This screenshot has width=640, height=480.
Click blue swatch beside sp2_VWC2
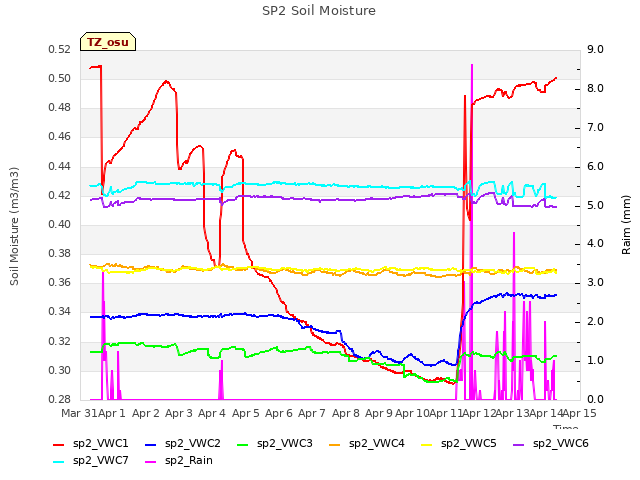[x=151, y=444]
